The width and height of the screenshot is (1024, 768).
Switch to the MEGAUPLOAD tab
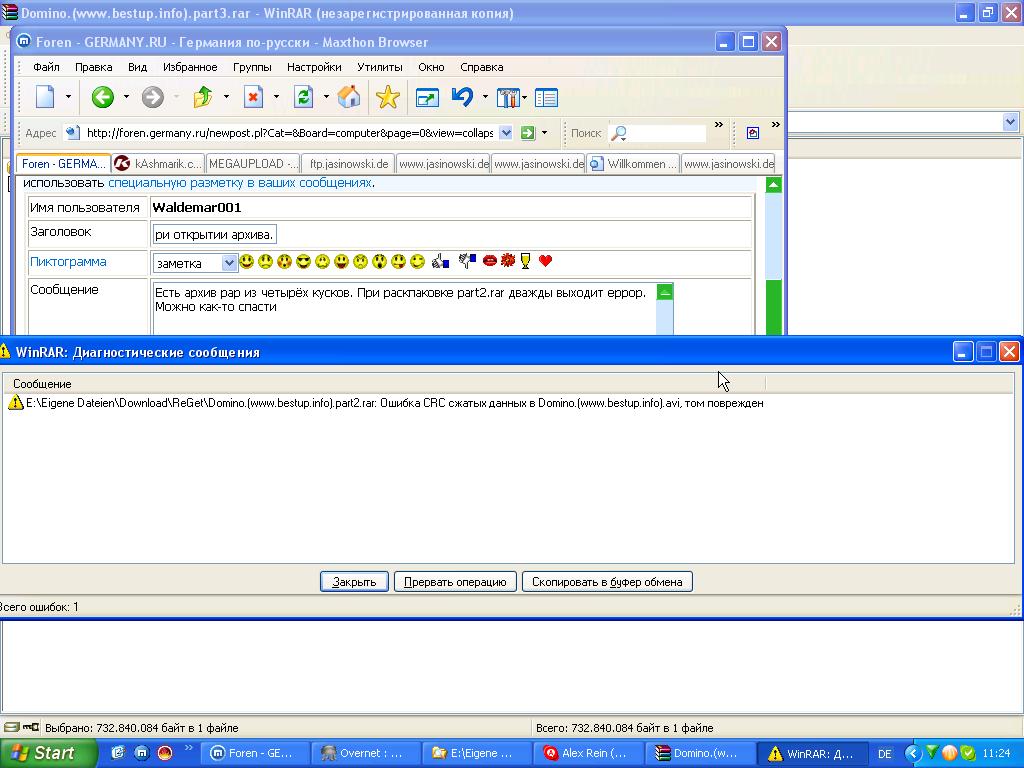pos(253,164)
